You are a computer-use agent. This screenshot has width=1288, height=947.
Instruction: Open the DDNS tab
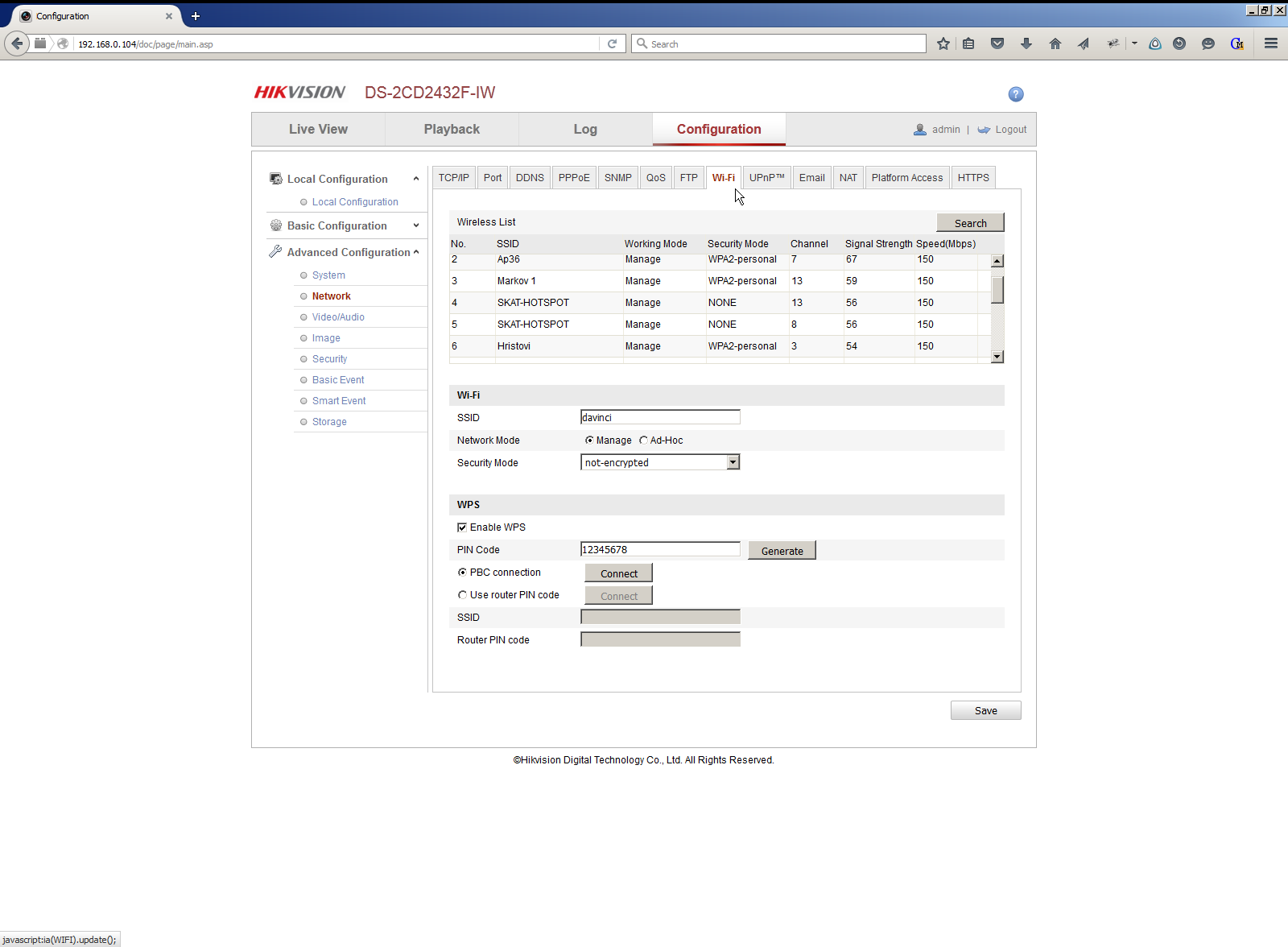pyautogui.click(x=530, y=178)
